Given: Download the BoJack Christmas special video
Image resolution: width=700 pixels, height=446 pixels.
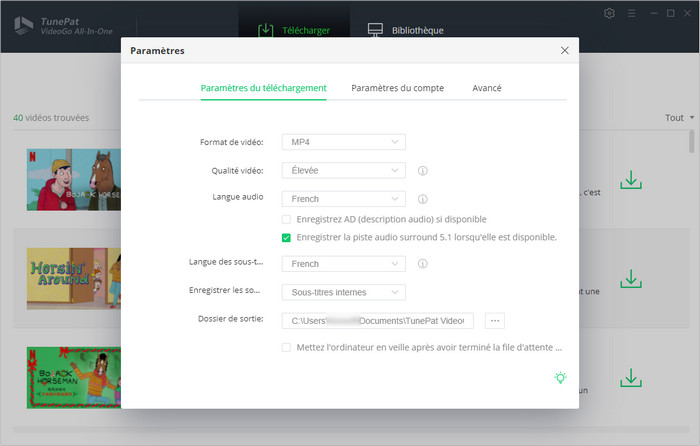Looking at the screenshot, I should point(631,378).
